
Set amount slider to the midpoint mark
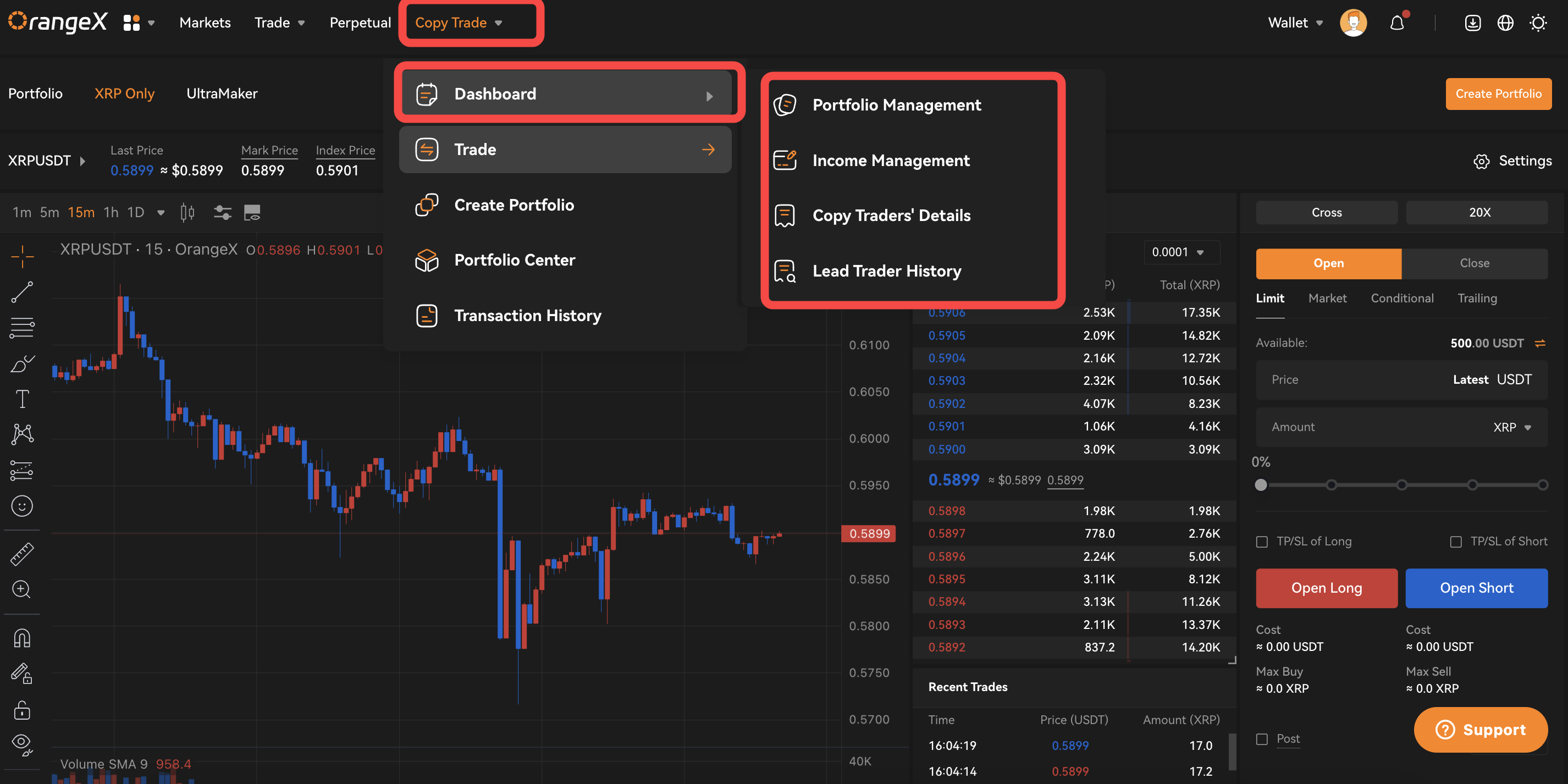(x=1402, y=485)
